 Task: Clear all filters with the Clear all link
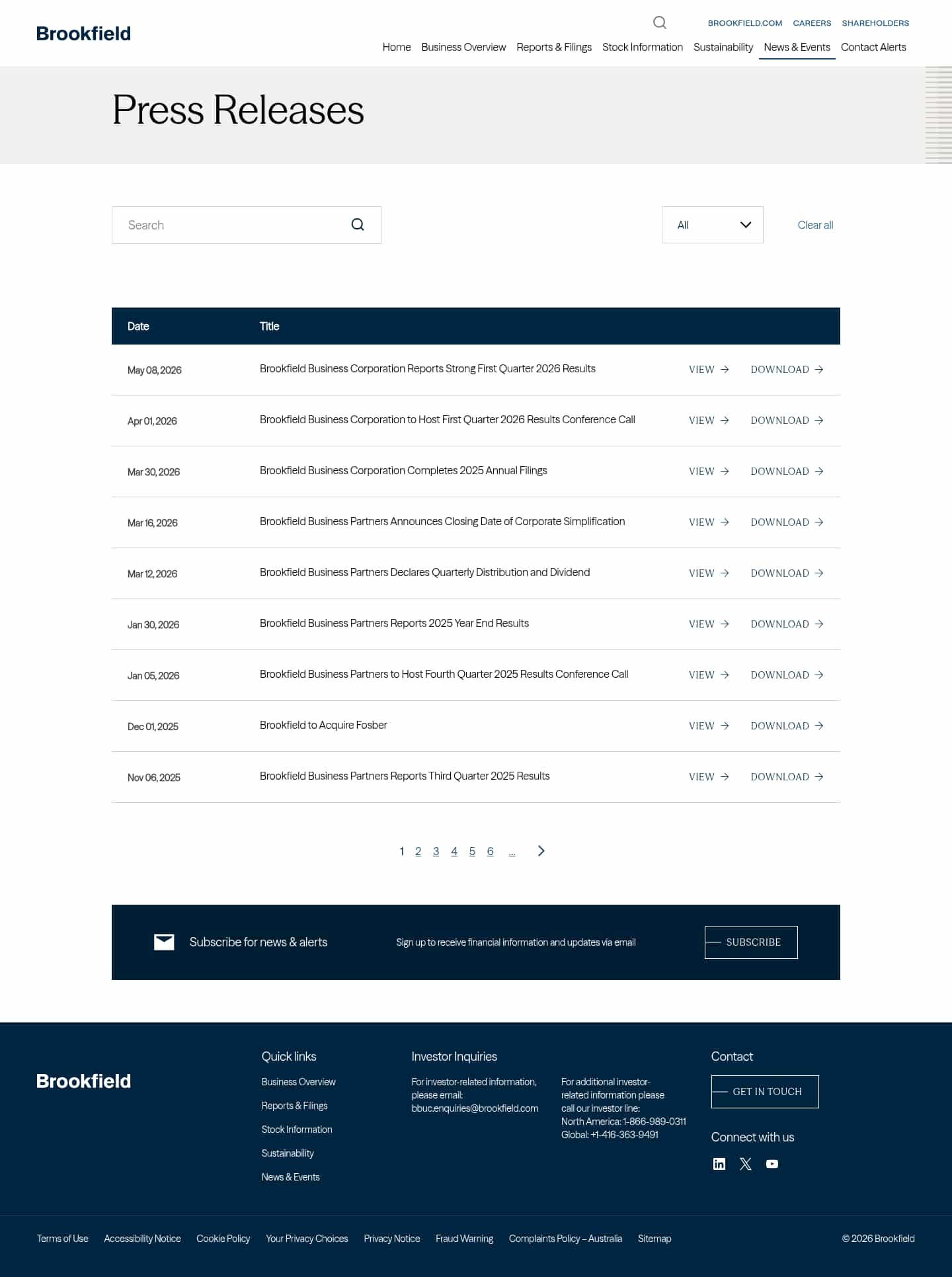[815, 225]
